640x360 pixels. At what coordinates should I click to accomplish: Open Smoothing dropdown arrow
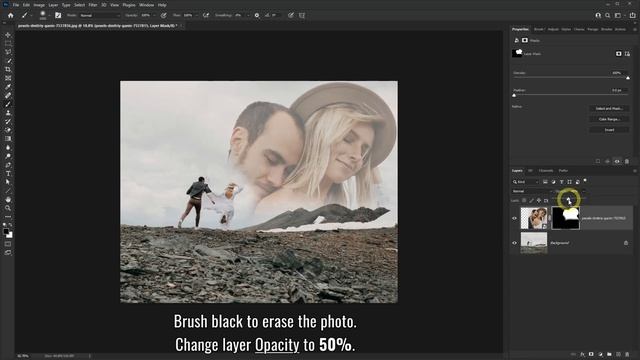248,16
